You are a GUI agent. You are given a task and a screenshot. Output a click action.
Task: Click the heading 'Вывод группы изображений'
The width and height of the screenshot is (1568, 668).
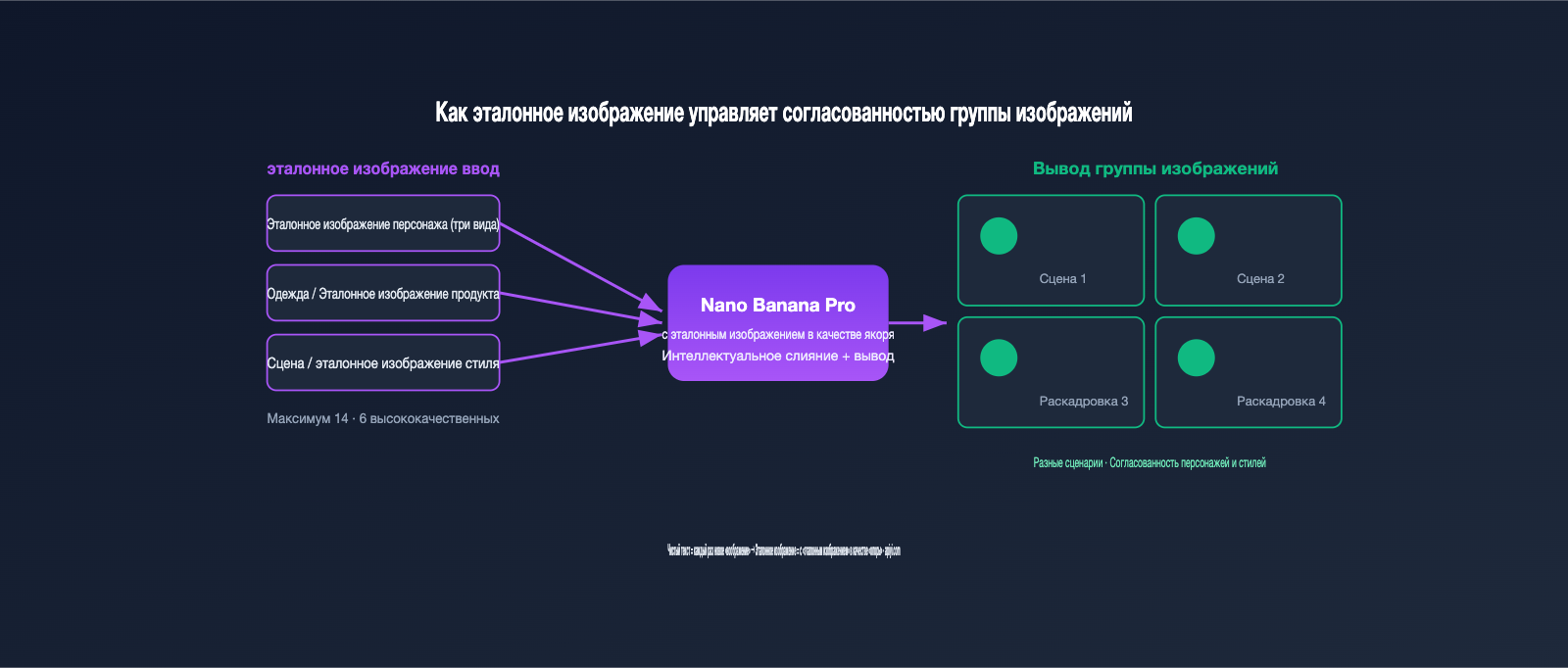[1155, 168]
